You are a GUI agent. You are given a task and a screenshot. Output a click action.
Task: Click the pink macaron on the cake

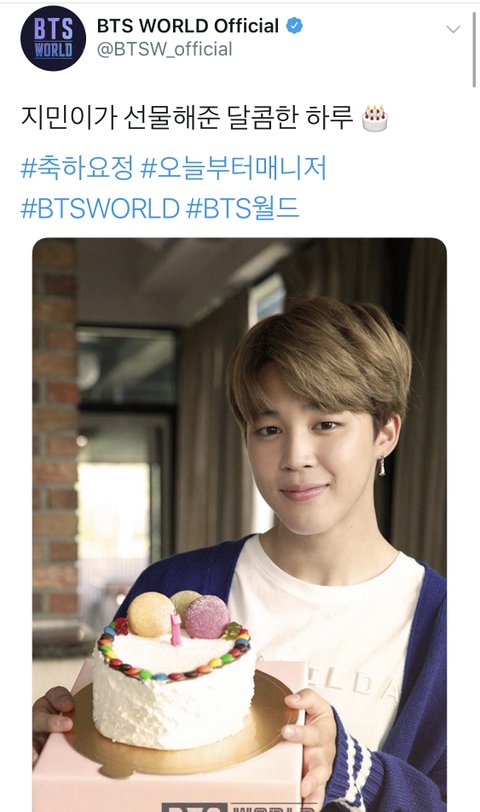(x=207, y=617)
